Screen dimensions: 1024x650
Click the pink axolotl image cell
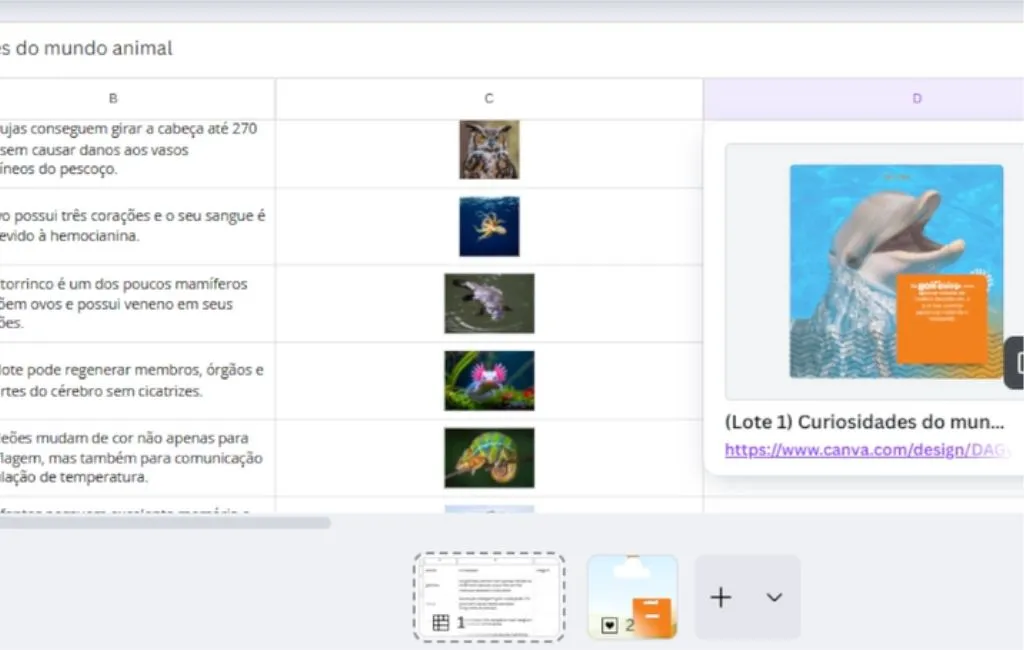coord(489,380)
